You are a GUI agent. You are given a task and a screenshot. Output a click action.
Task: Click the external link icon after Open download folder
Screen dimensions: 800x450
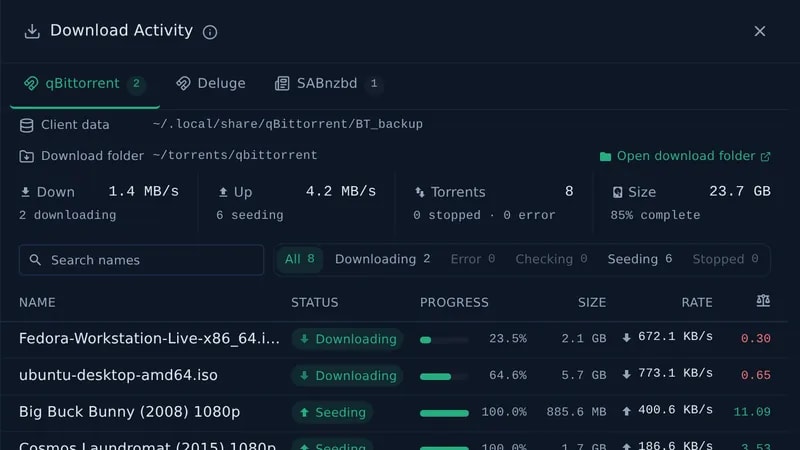765,157
